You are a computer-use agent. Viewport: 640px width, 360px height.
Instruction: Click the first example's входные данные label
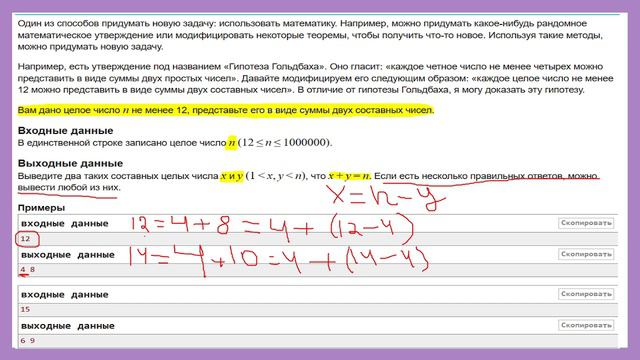click(x=64, y=224)
